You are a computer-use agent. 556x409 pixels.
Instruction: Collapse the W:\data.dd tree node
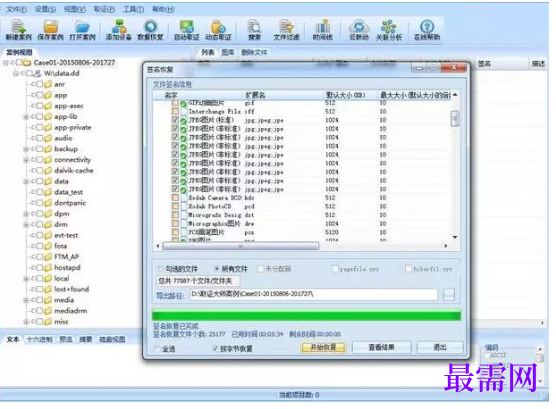coord(15,73)
